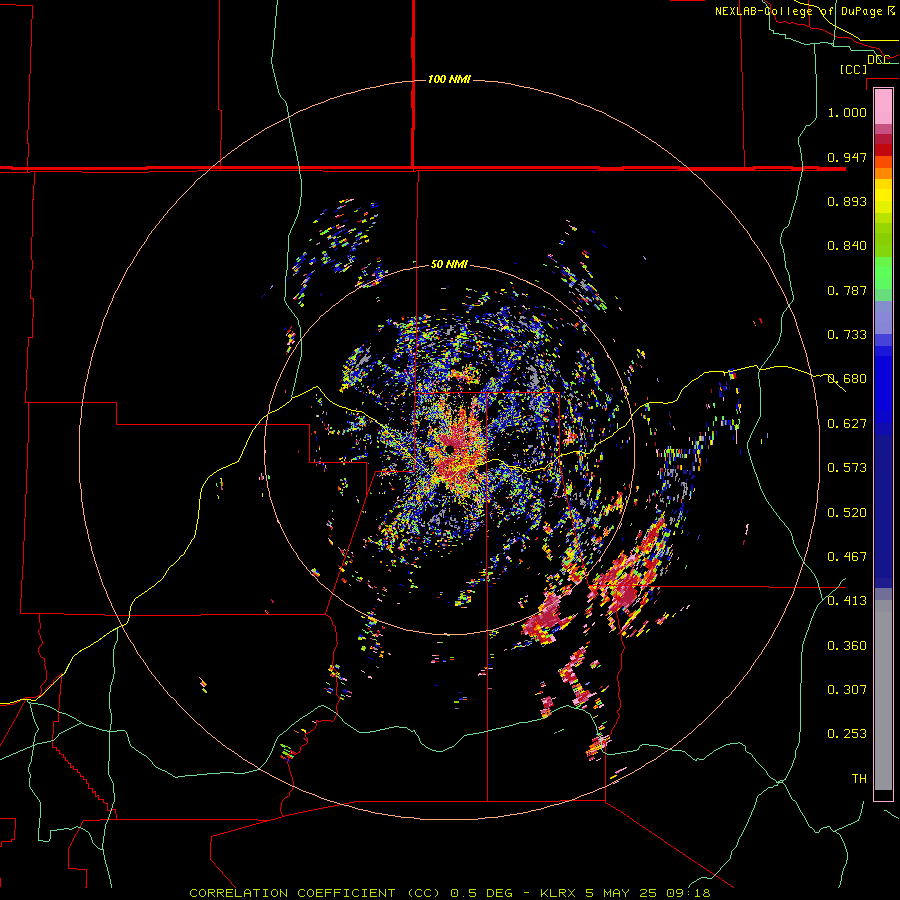Pick the lavender segment of the color bar
The image size is (900, 900).
point(883,317)
